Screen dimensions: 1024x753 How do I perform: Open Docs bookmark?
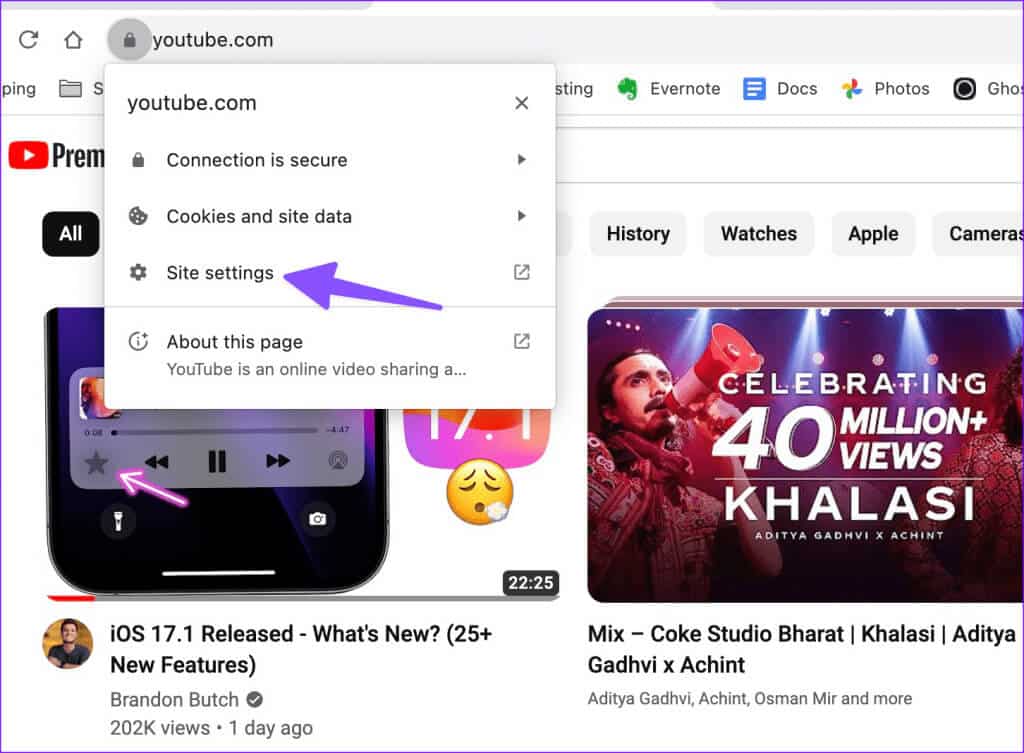tap(780, 89)
